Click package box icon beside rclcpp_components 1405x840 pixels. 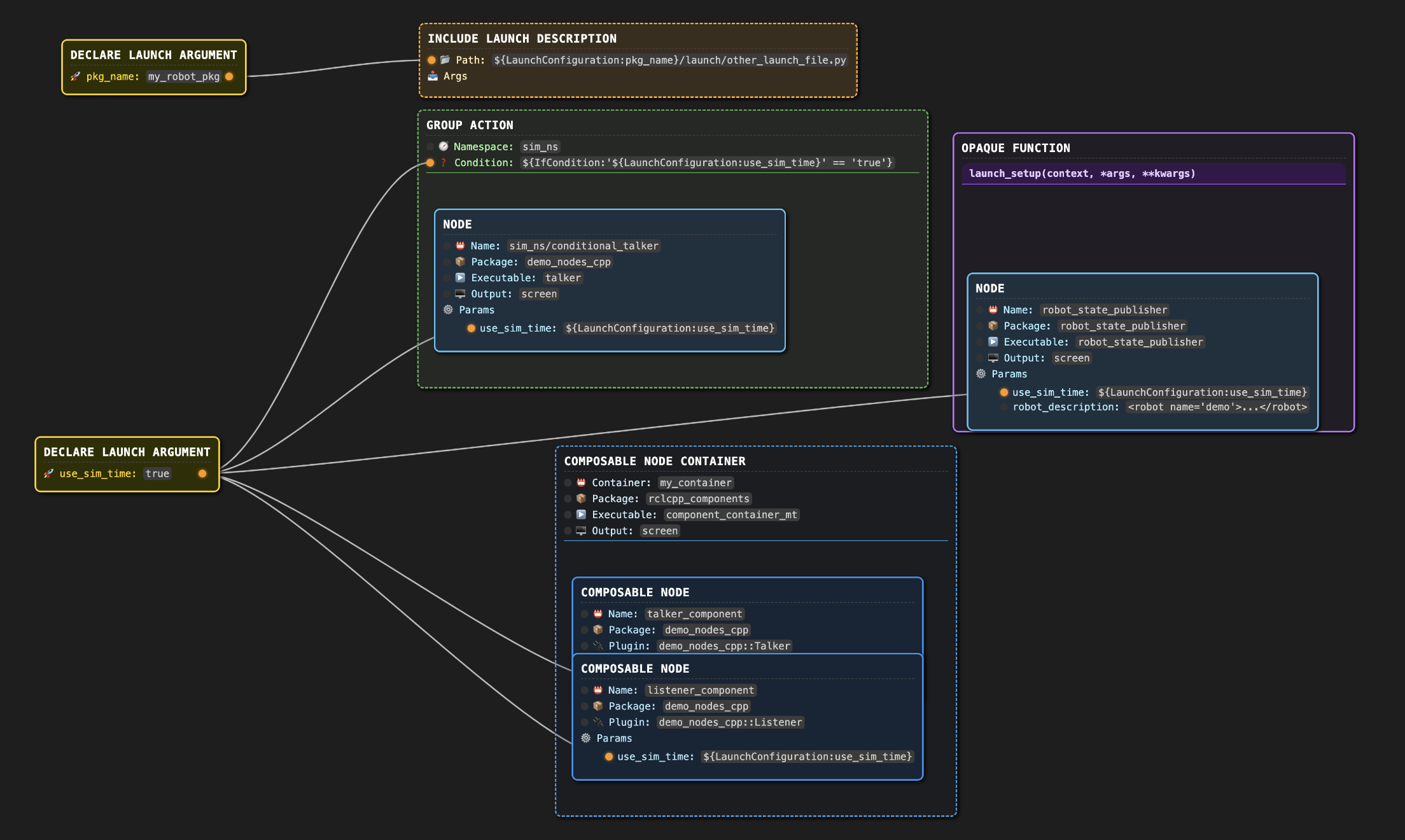pos(581,499)
